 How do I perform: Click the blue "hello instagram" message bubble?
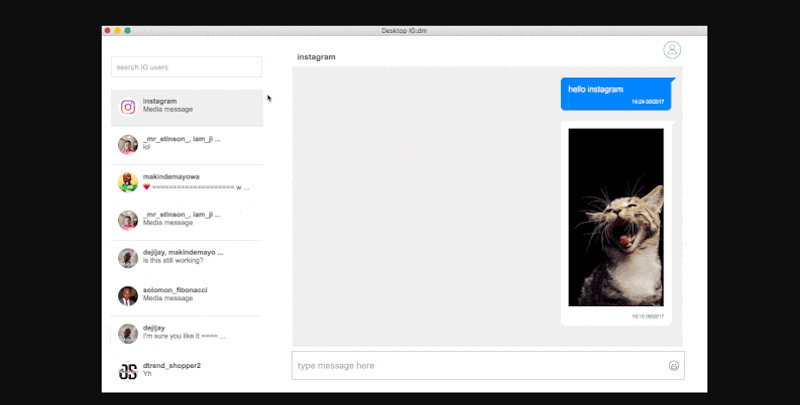pos(616,93)
